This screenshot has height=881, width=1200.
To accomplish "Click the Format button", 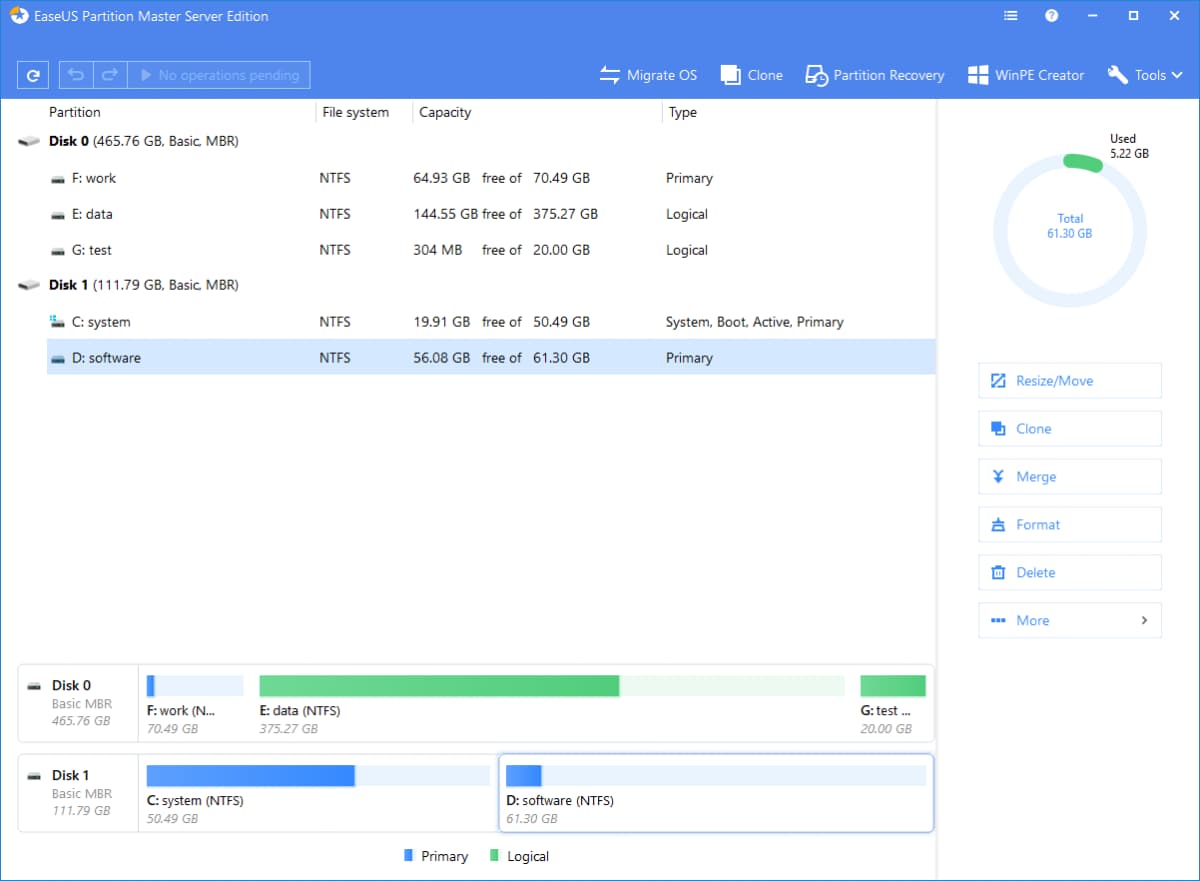I will tap(1070, 525).
